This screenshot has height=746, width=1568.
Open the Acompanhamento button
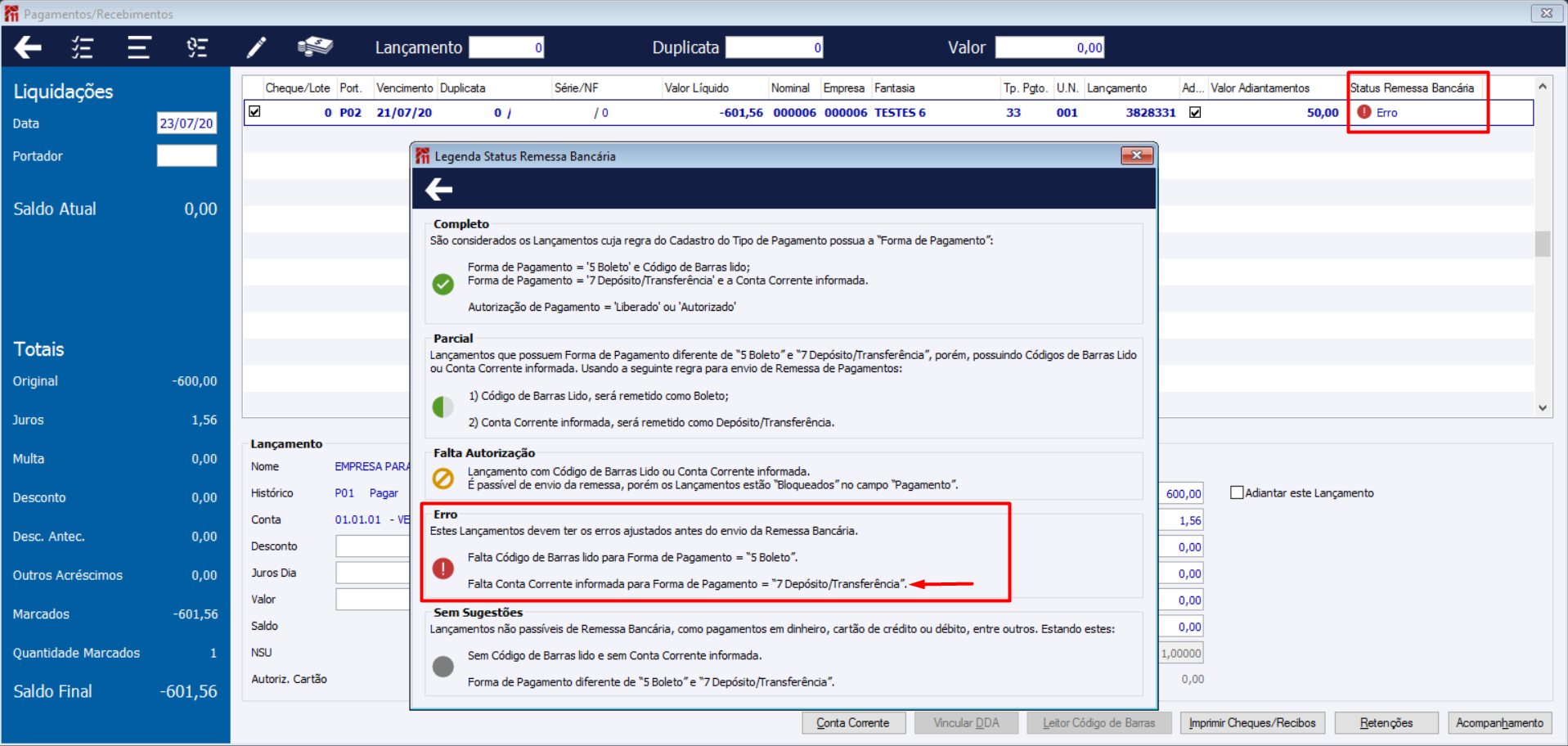point(1499,723)
